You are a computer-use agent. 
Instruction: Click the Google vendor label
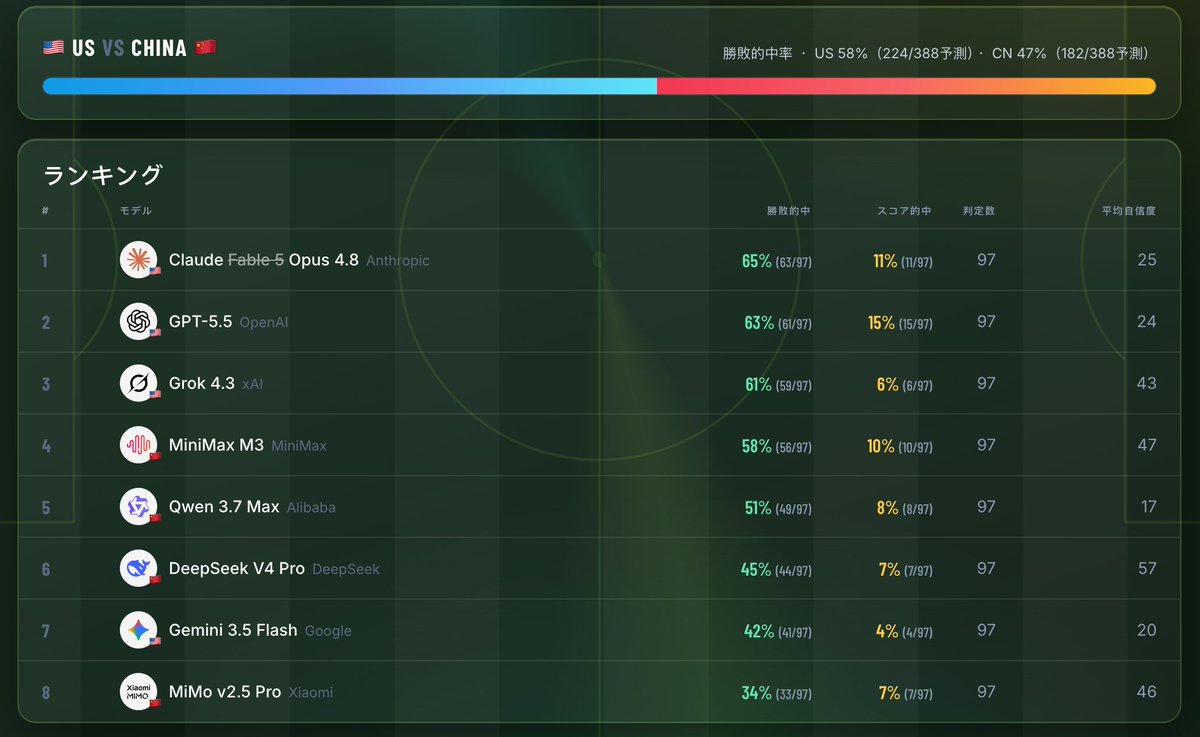click(328, 631)
